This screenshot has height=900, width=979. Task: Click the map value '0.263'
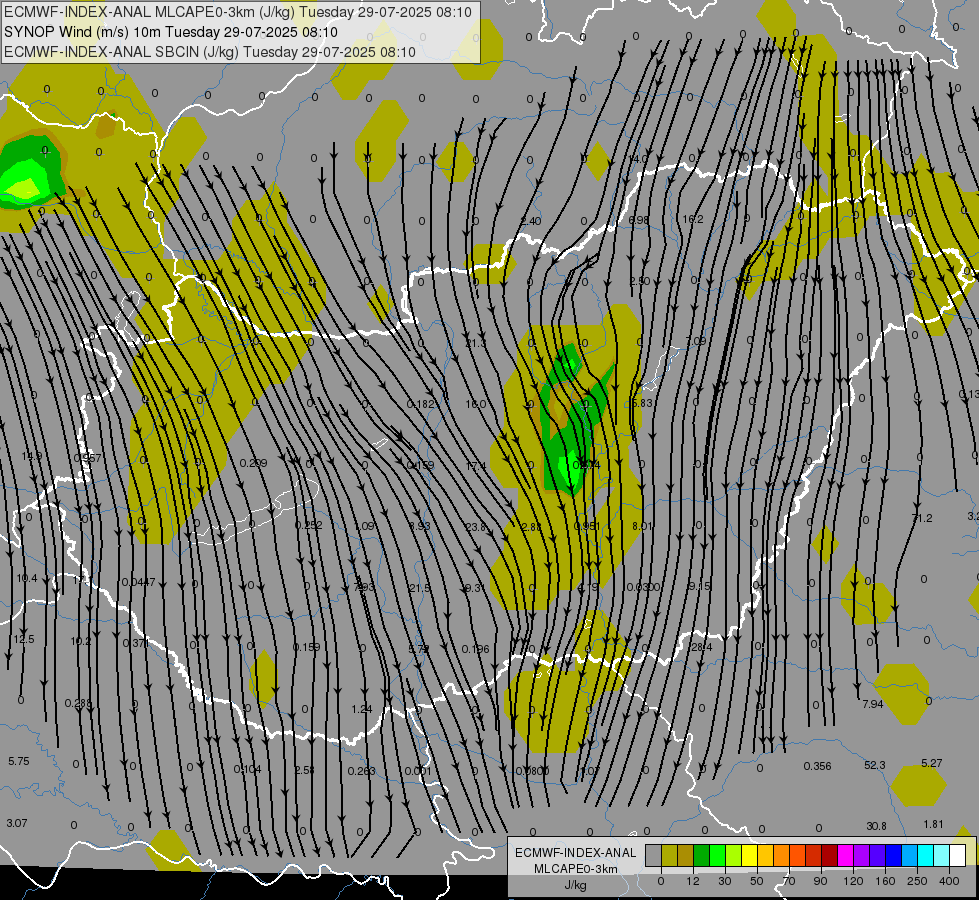click(362, 771)
